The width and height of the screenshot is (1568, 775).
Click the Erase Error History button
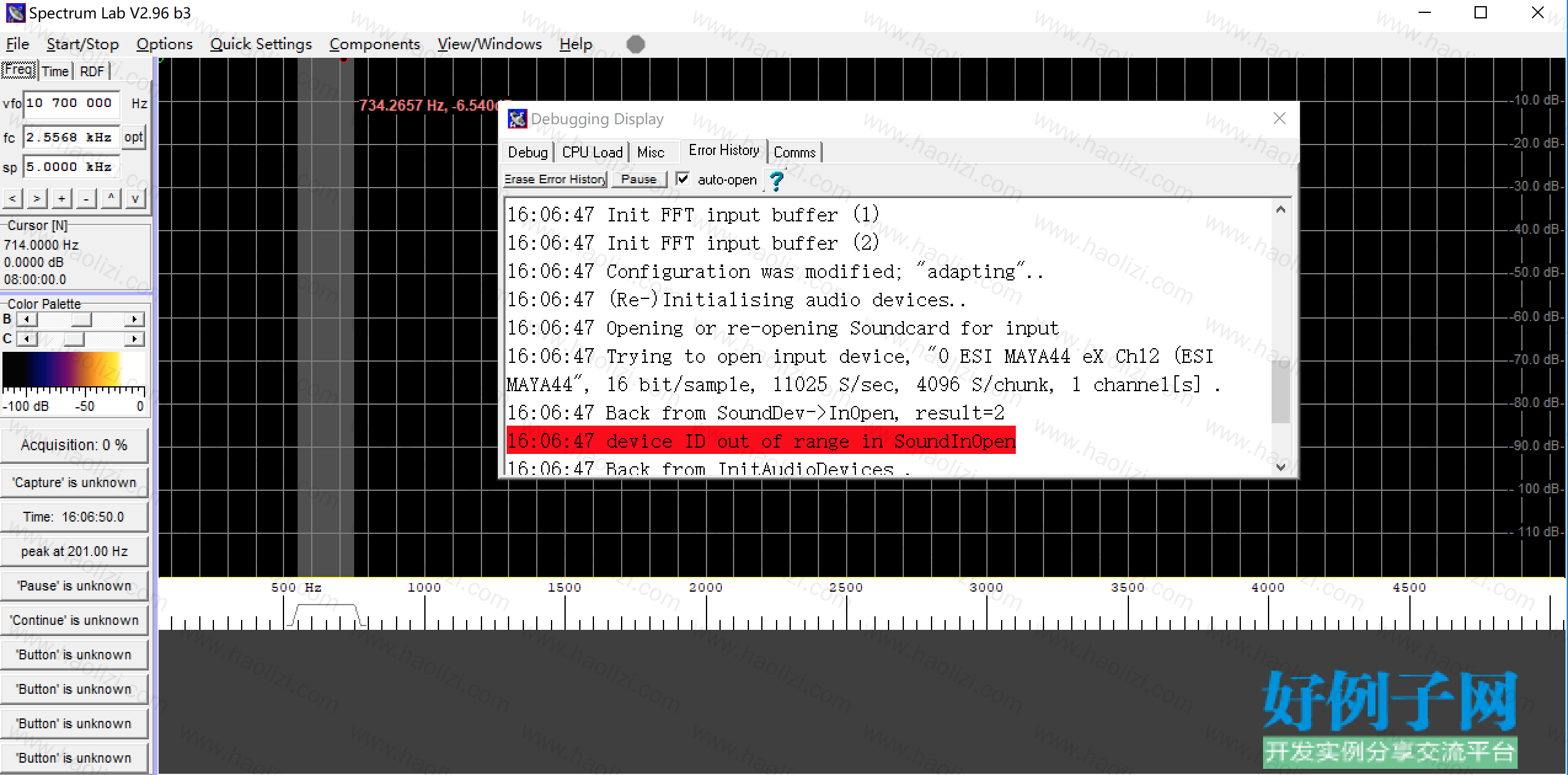[x=555, y=179]
